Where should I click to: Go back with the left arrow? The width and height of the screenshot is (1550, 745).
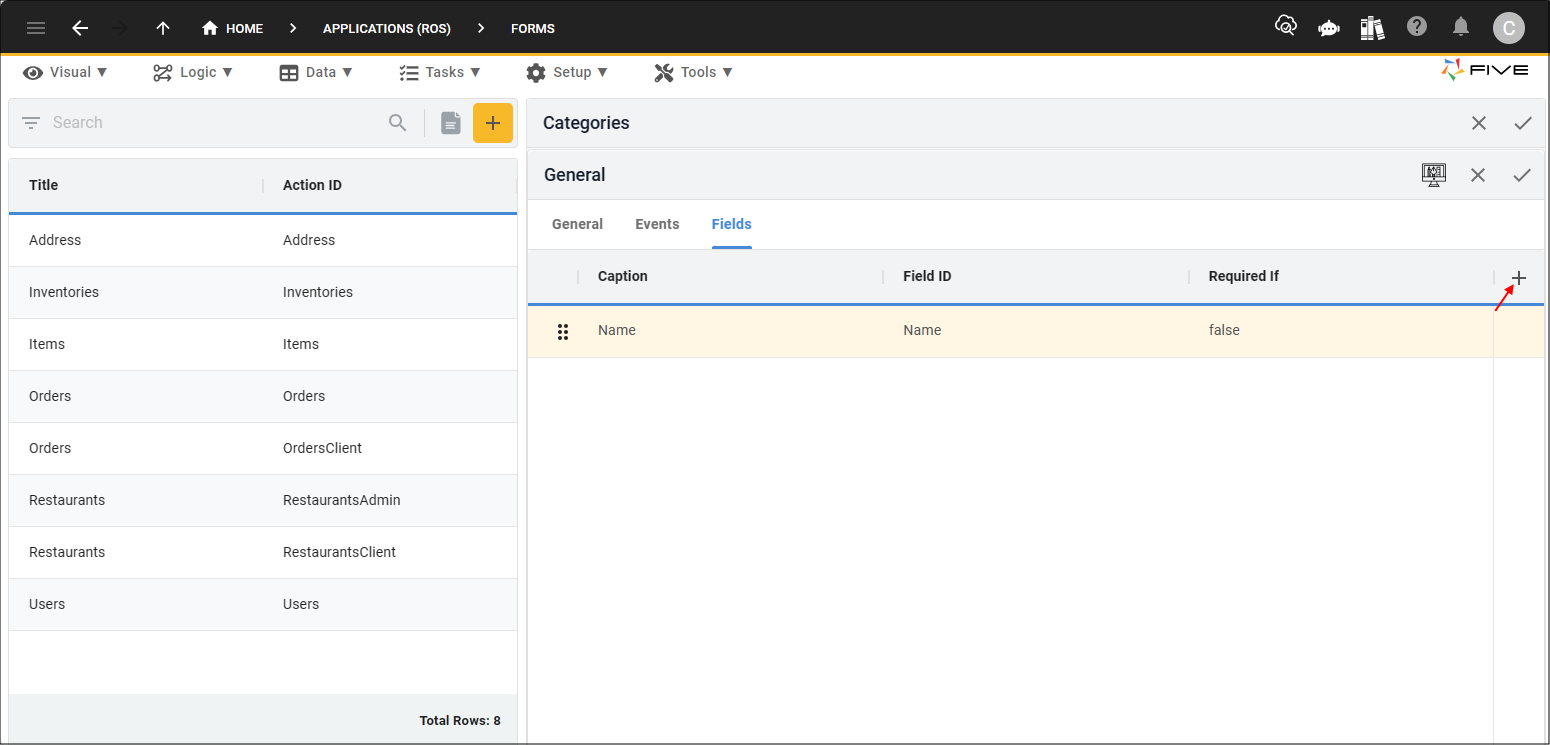pyautogui.click(x=80, y=28)
